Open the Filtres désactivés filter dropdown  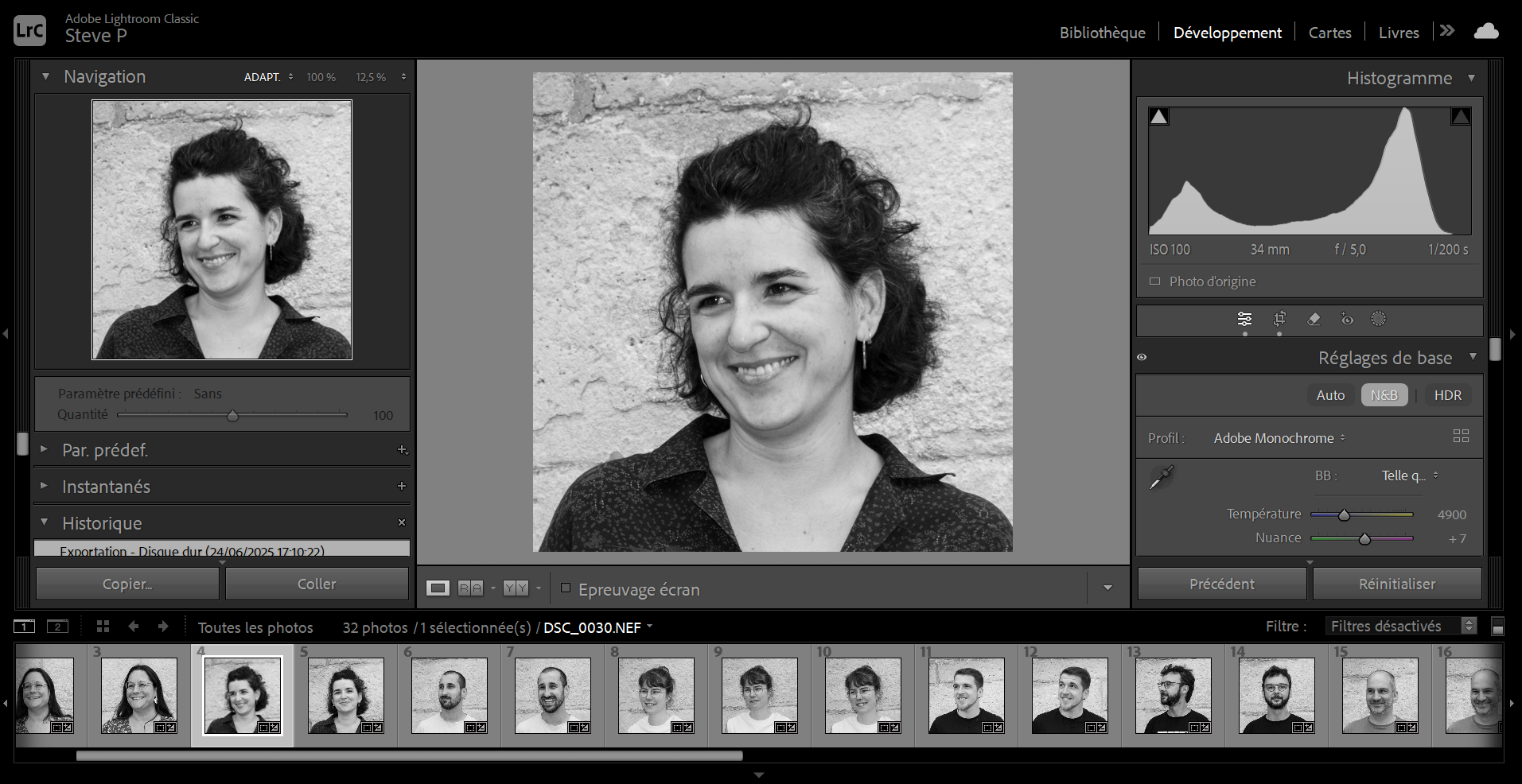(x=1401, y=627)
